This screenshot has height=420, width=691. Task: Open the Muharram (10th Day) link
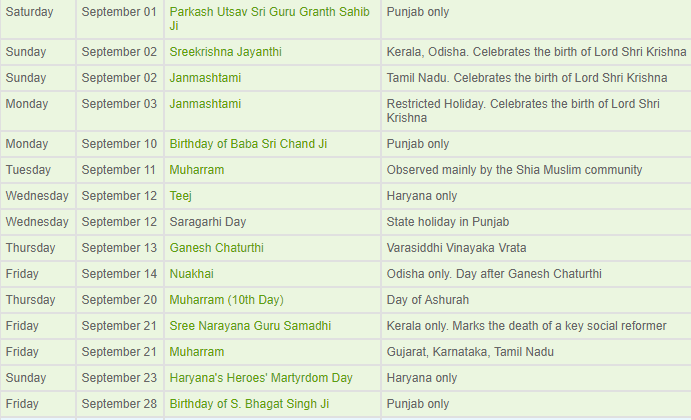[227, 300]
